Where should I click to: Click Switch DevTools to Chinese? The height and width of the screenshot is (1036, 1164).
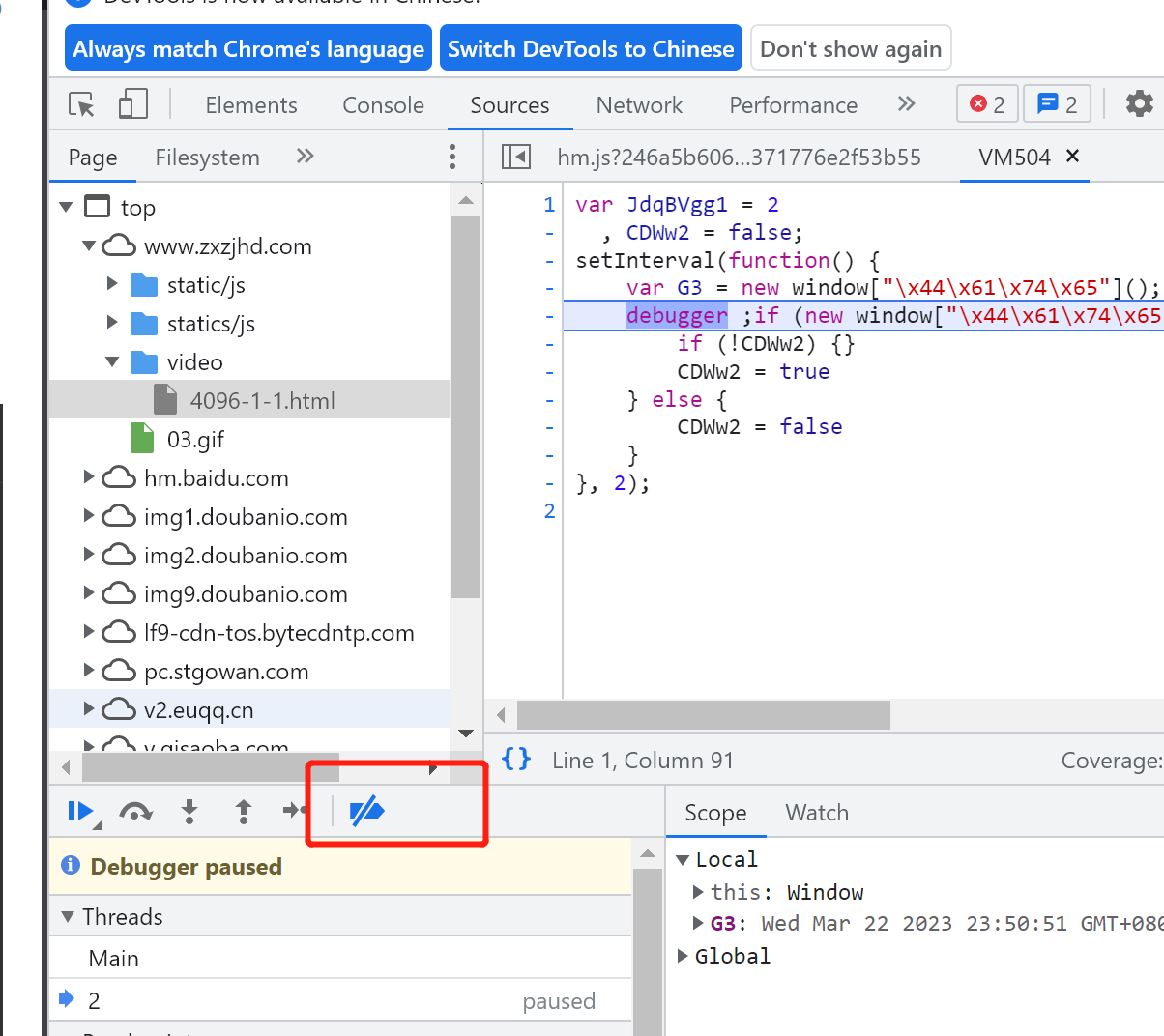point(591,48)
